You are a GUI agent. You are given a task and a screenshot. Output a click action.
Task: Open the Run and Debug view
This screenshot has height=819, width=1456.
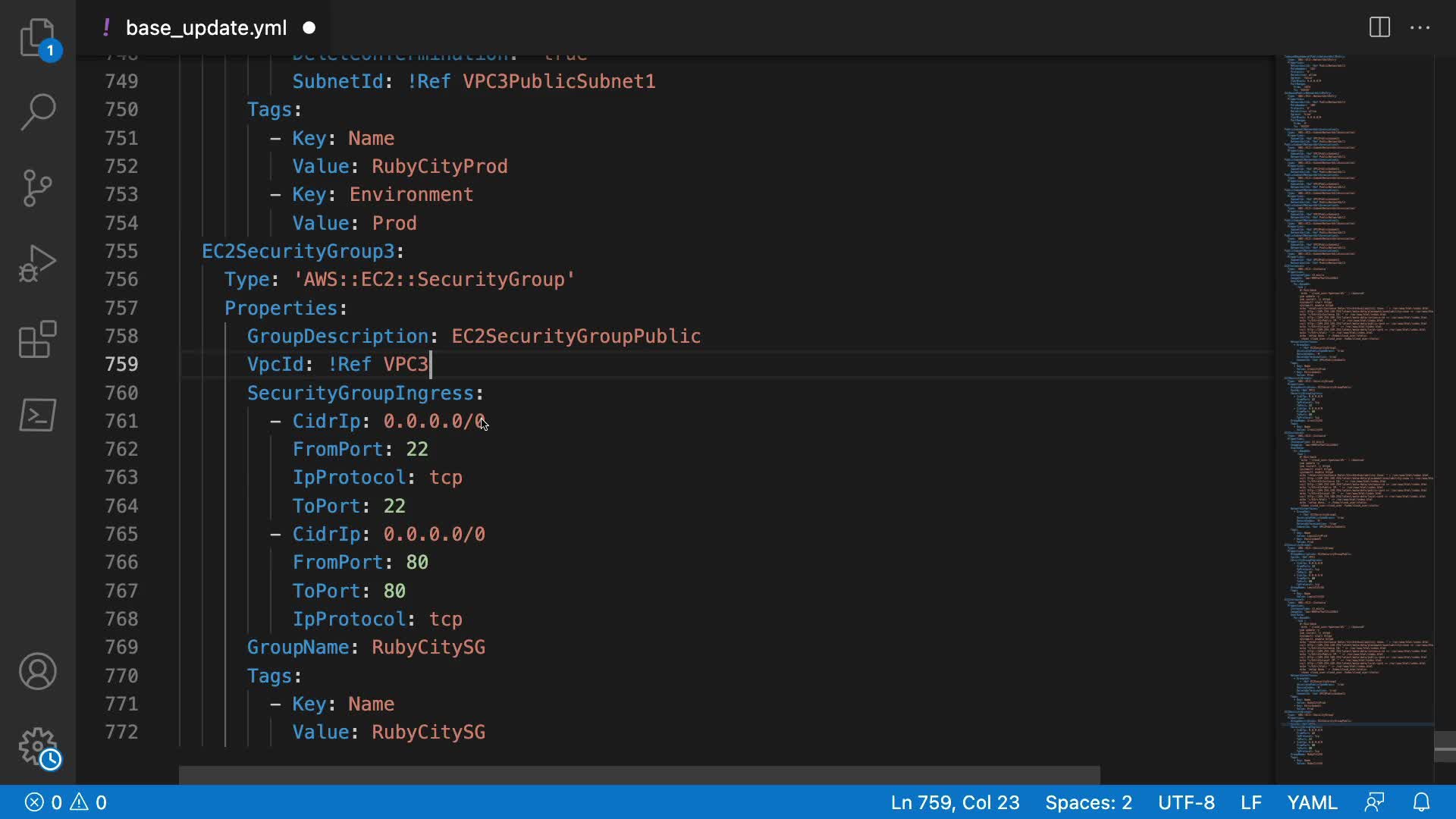click(37, 264)
